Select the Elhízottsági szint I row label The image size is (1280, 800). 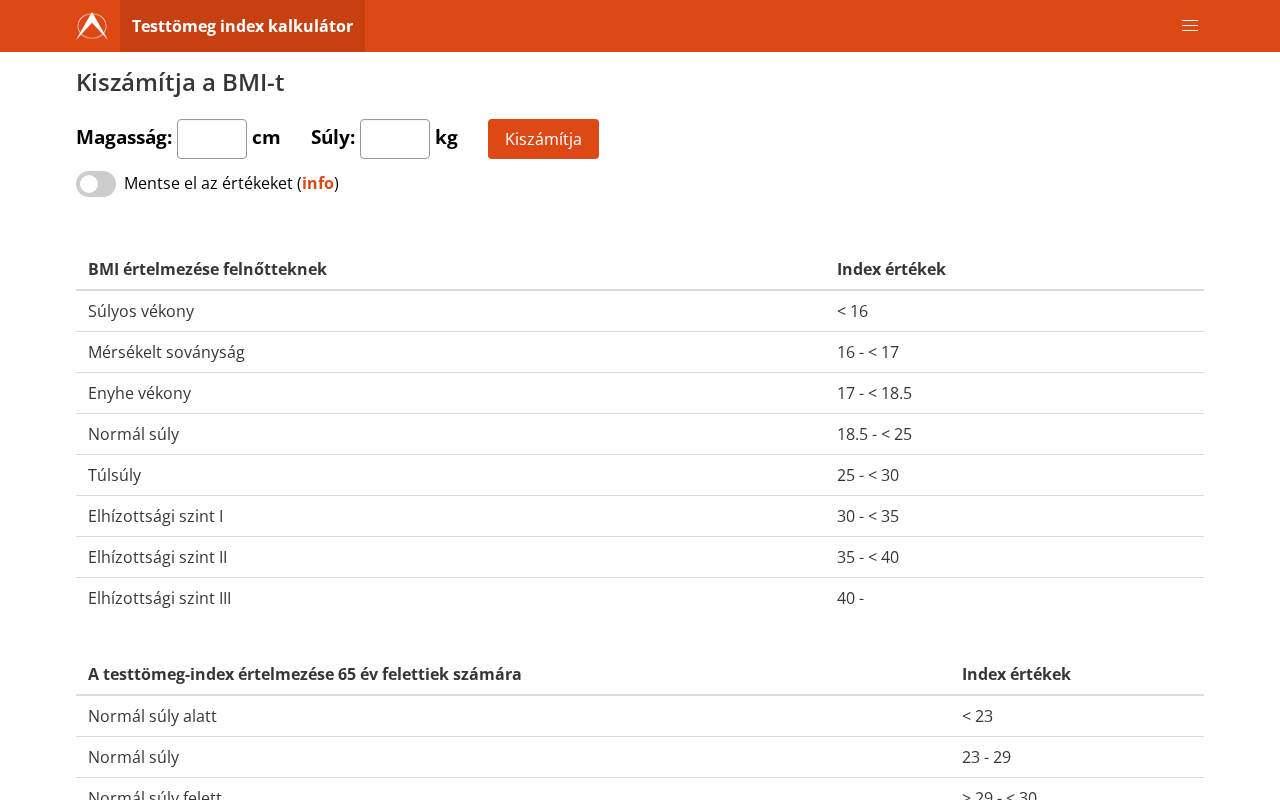(x=155, y=516)
